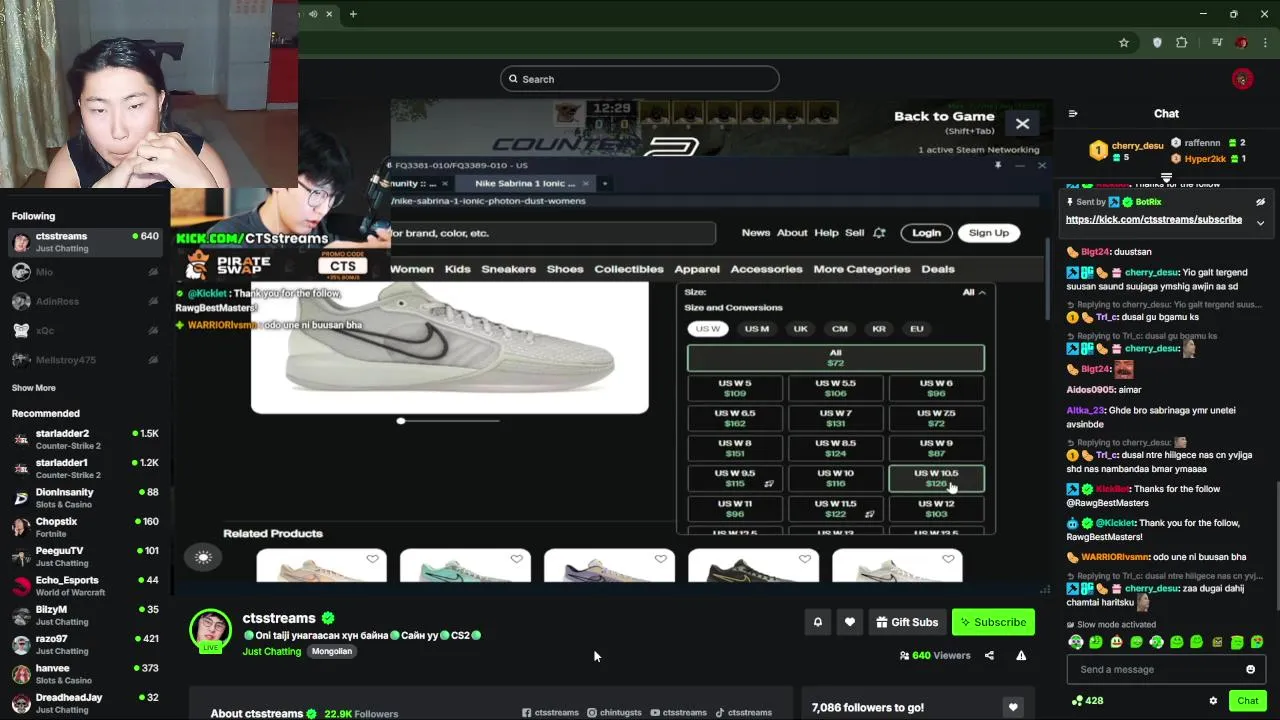The image size is (1280, 720).
Task: Click the heart icon on followers goal
Action: point(1013,707)
